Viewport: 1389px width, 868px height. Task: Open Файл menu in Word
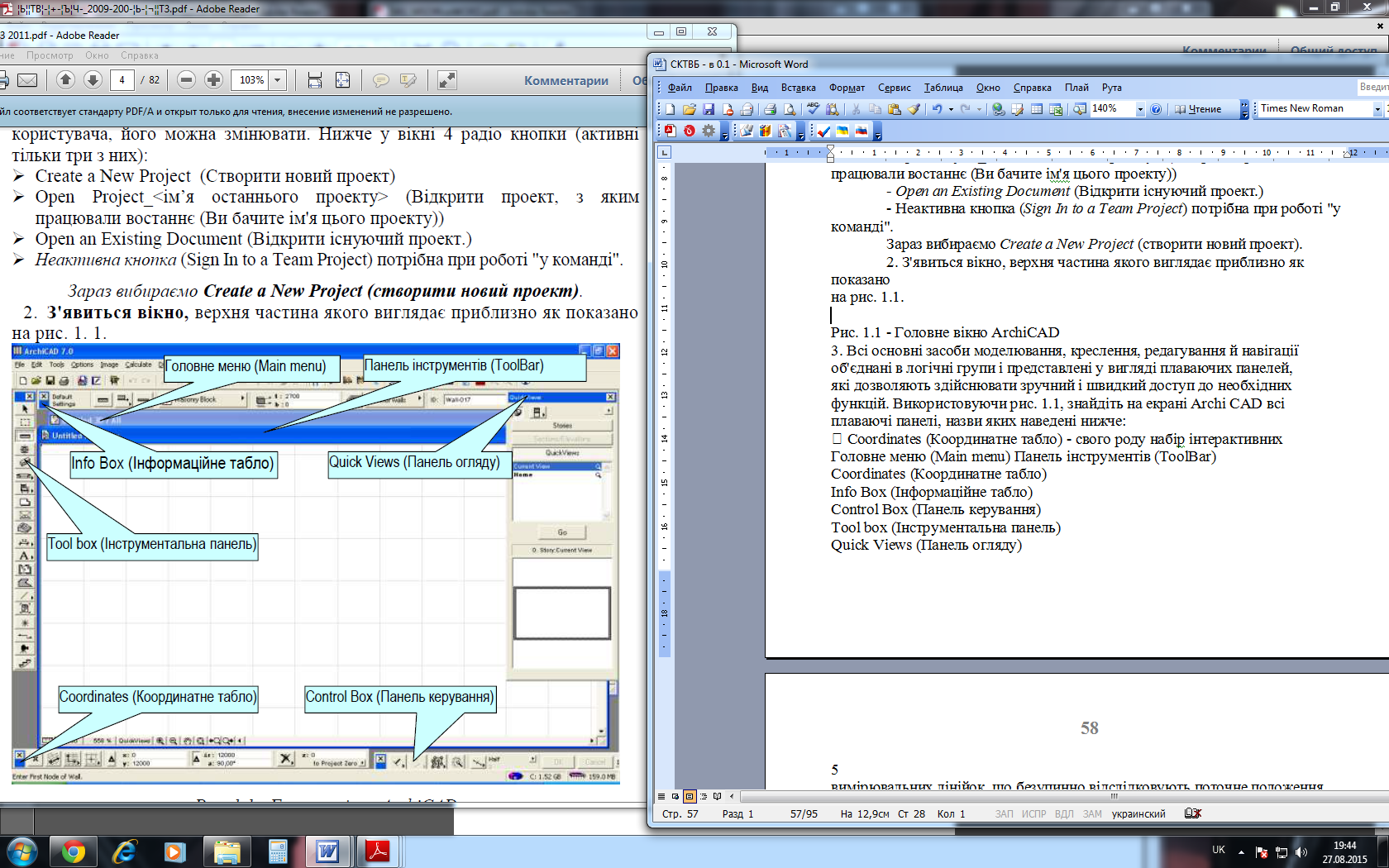click(x=680, y=88)
